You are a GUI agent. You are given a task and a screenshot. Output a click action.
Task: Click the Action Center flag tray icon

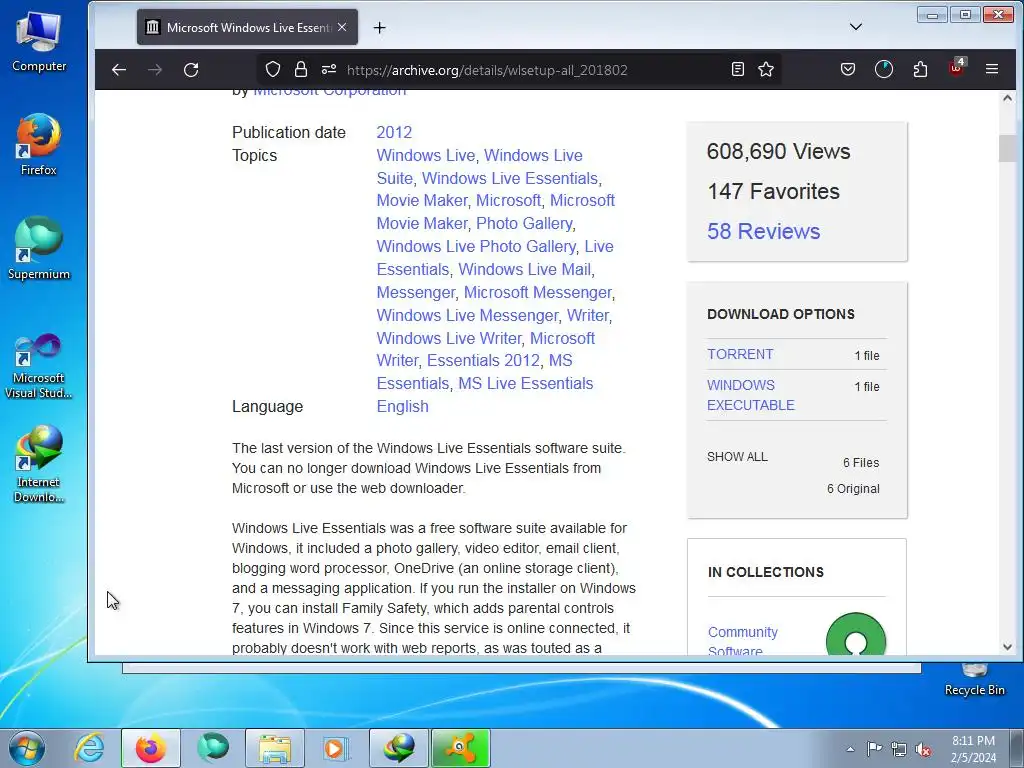point(874,749)
